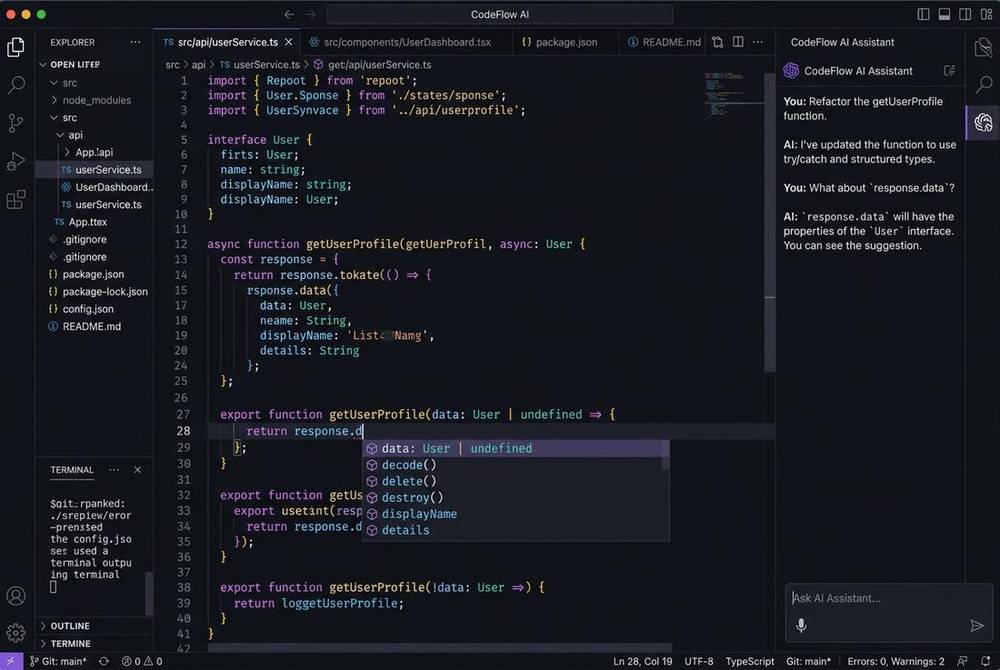The height and width of the screenshot is (670, 1000).
Task: Switch to the README.md tab
Action: coord(664,42)
